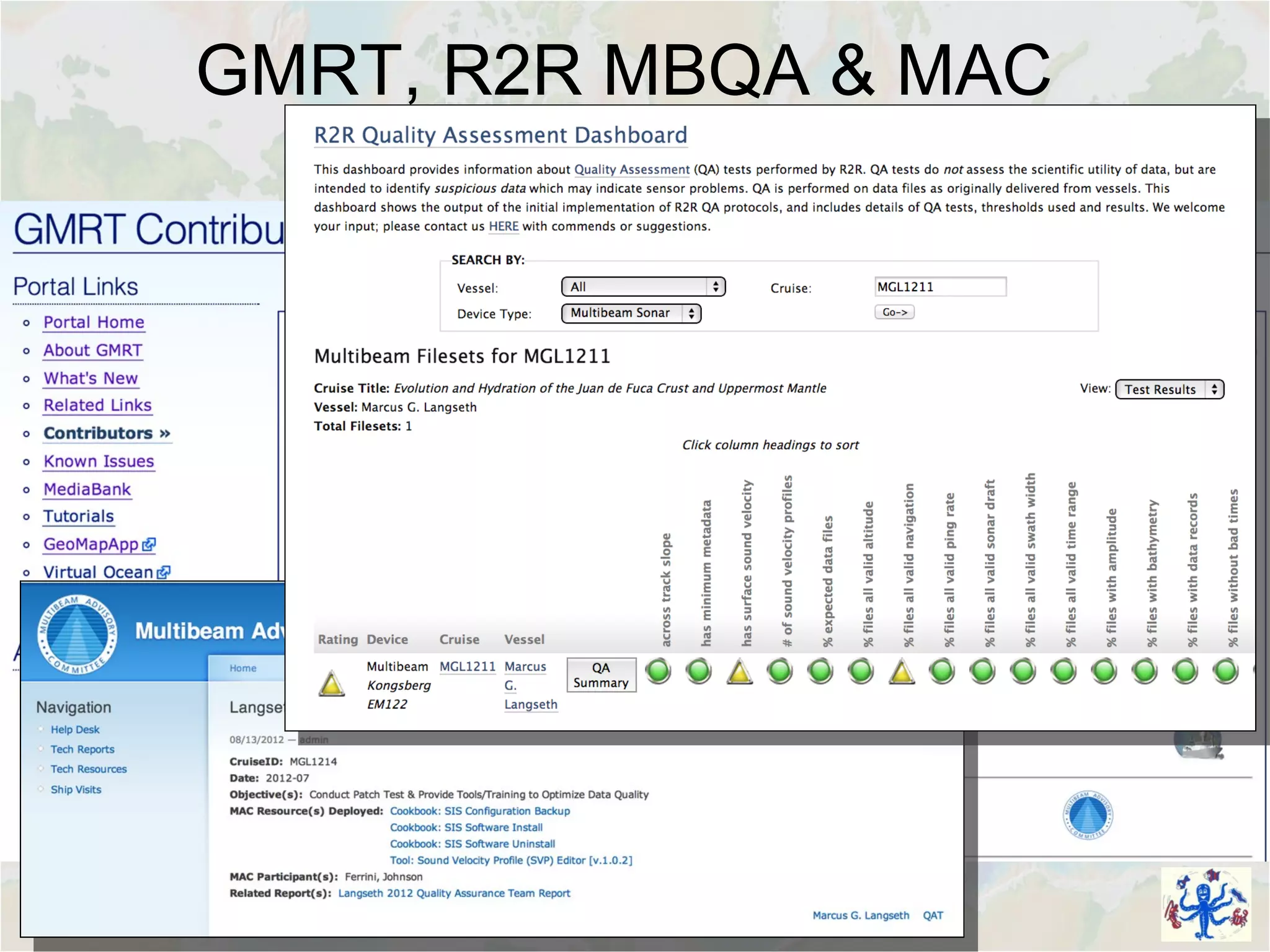Open Virtual Ocean link in GMRT sidebar
This screenshot has height=952, width=1270.
point(98,572)
